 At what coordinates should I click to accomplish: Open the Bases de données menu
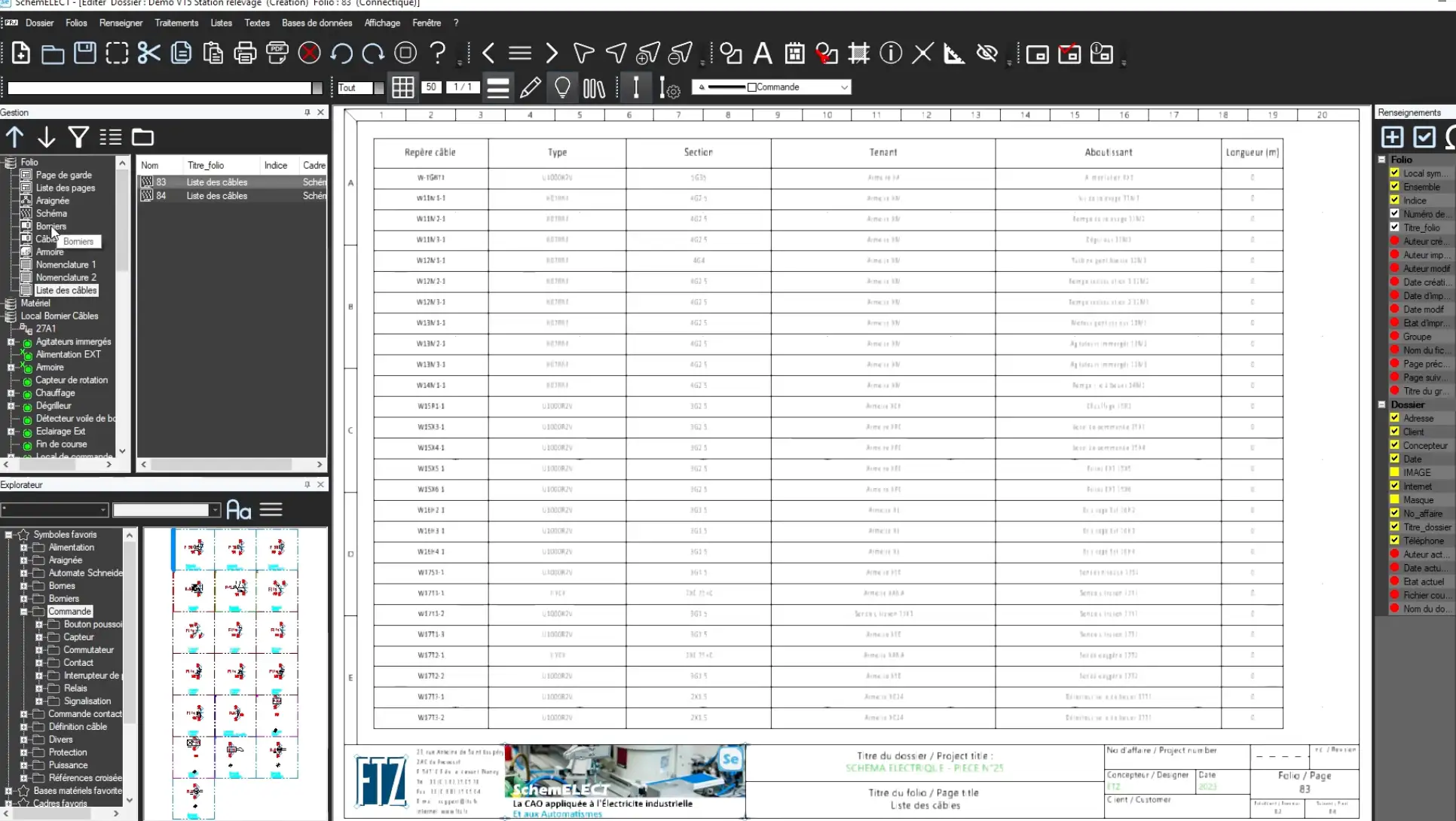[317, 23]
